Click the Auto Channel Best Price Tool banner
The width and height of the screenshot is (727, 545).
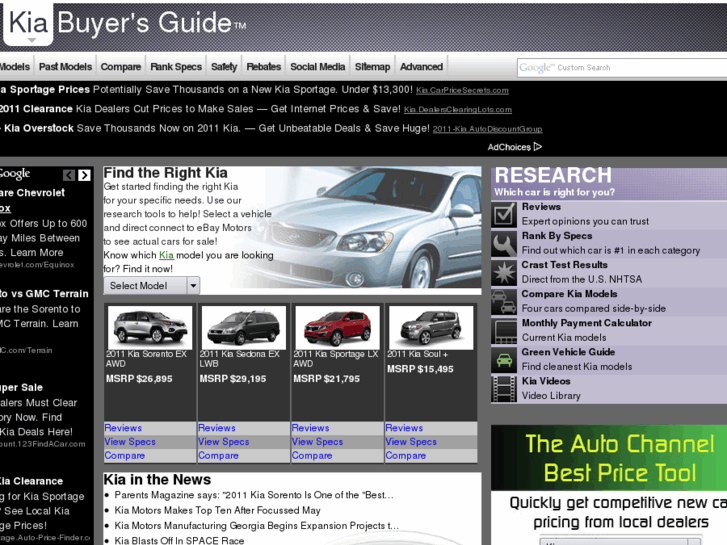(609, 458)
